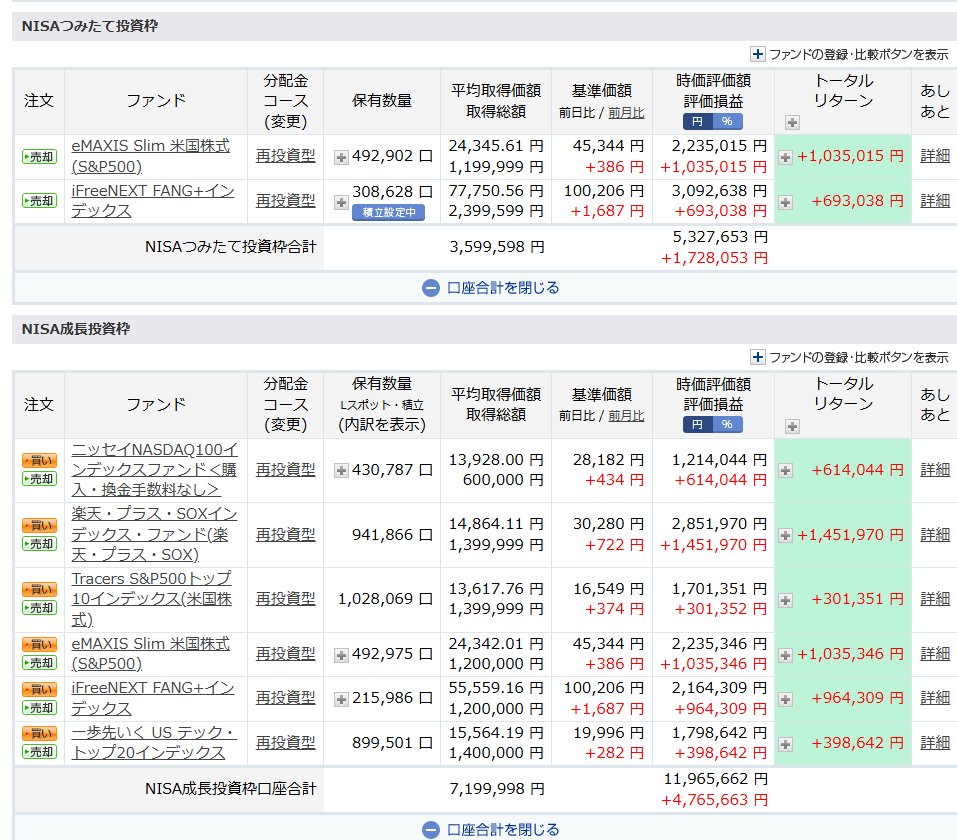Expand total return +1,451,970円 row

pyautogui.click(x=785, y=535)
